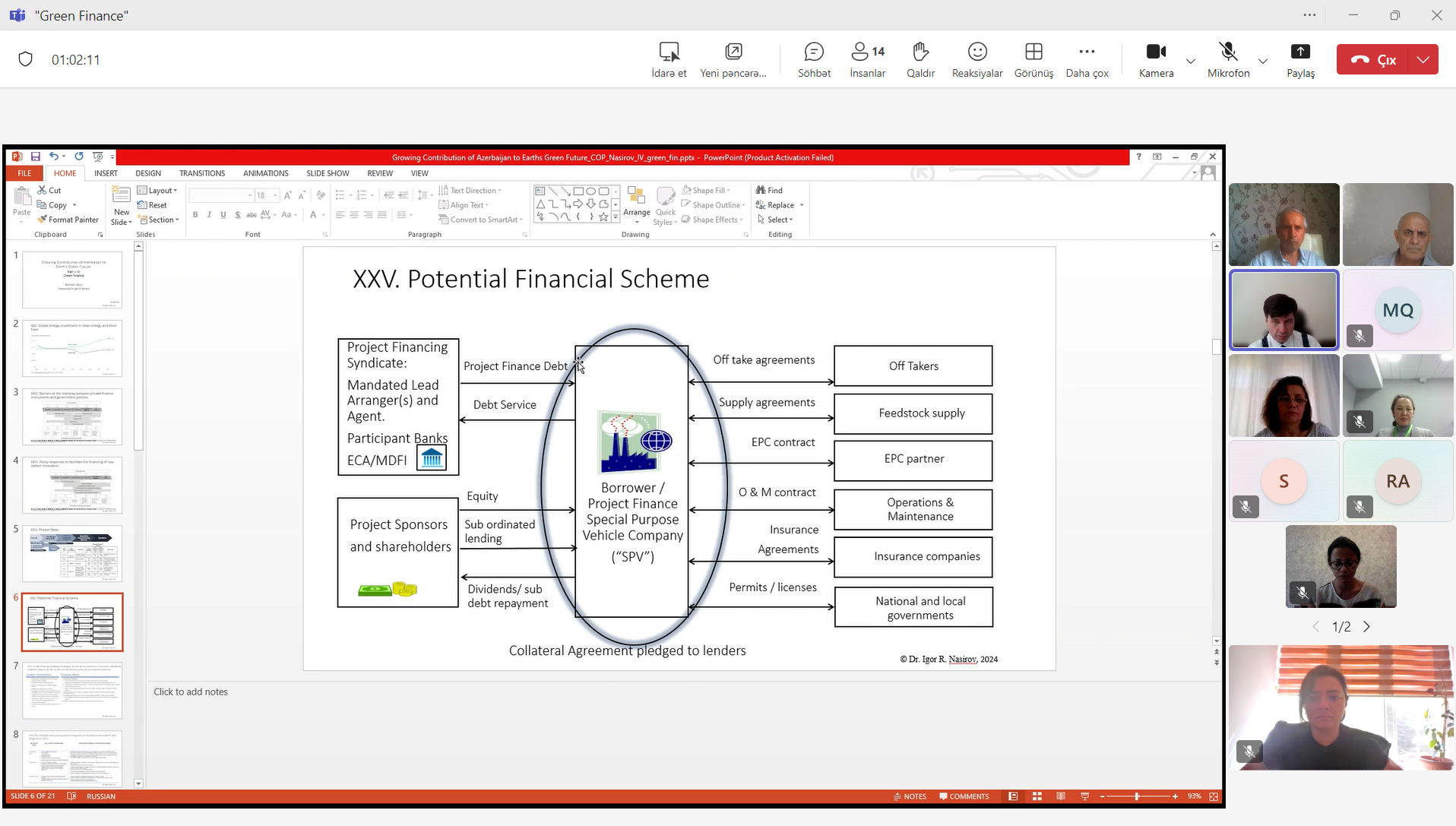The image size is (1456, 826).
Task: Open the Görünüş view layout options
Action: point(1033,59)
